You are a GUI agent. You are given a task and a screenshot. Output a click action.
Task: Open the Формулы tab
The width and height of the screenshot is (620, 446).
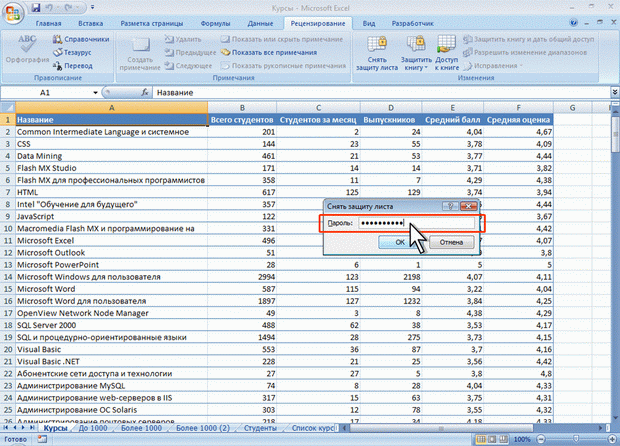click(x=215, y=23)
